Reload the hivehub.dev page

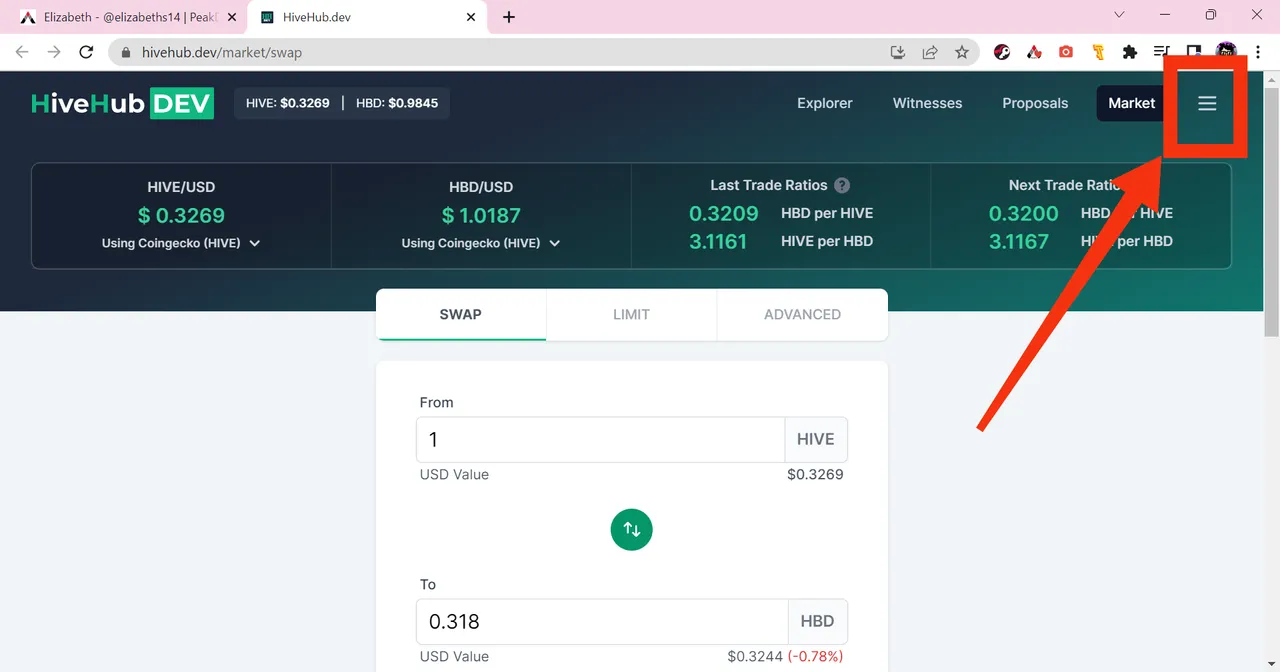[87, 52]
